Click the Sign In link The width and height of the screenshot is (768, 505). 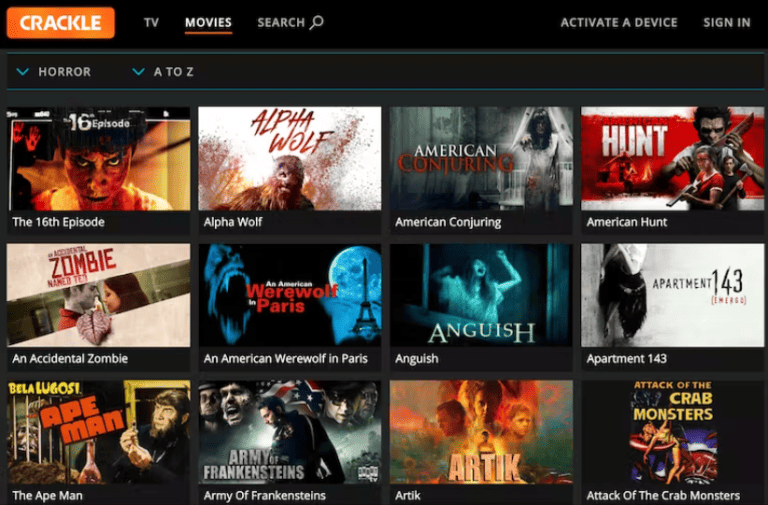click(726, 22)
